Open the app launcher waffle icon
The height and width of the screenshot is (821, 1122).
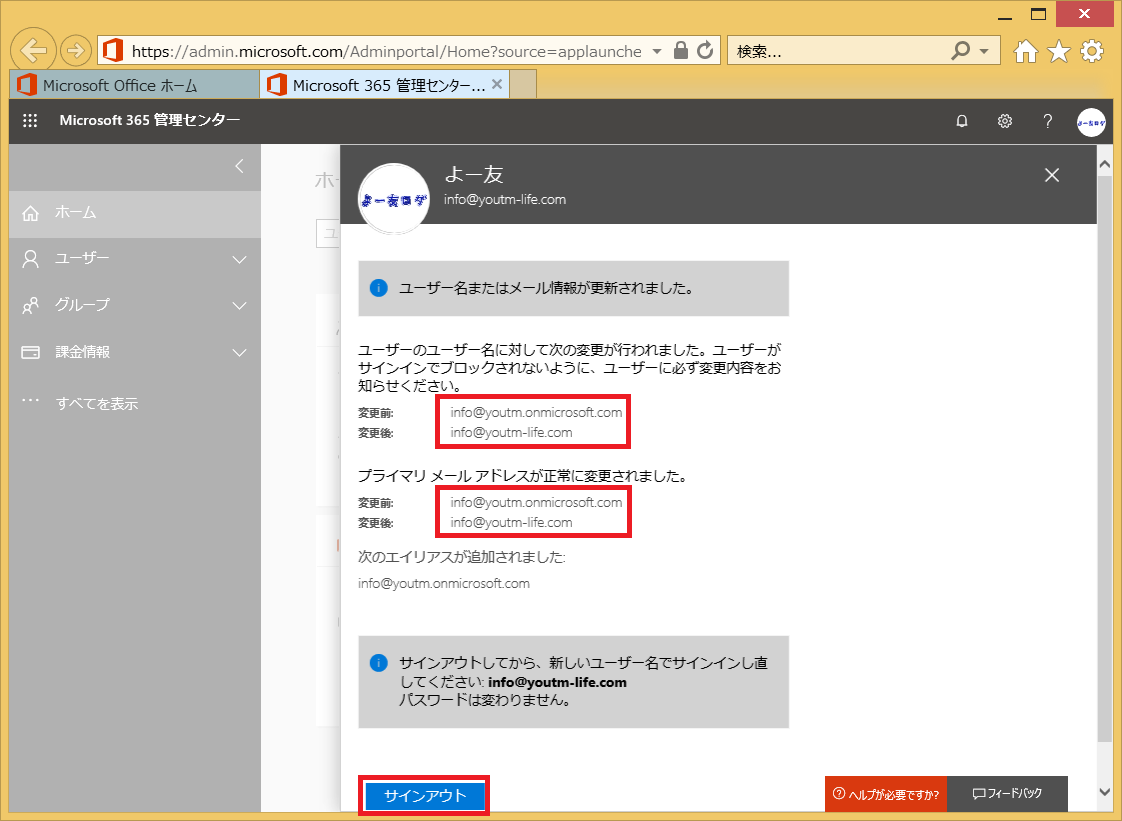pyautogui.click(x=30, y=121)
